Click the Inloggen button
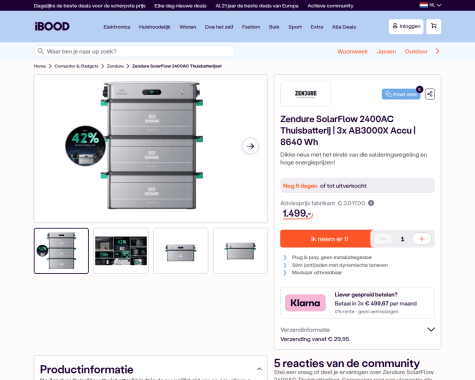The image size is (475, 380). (406, 26)
